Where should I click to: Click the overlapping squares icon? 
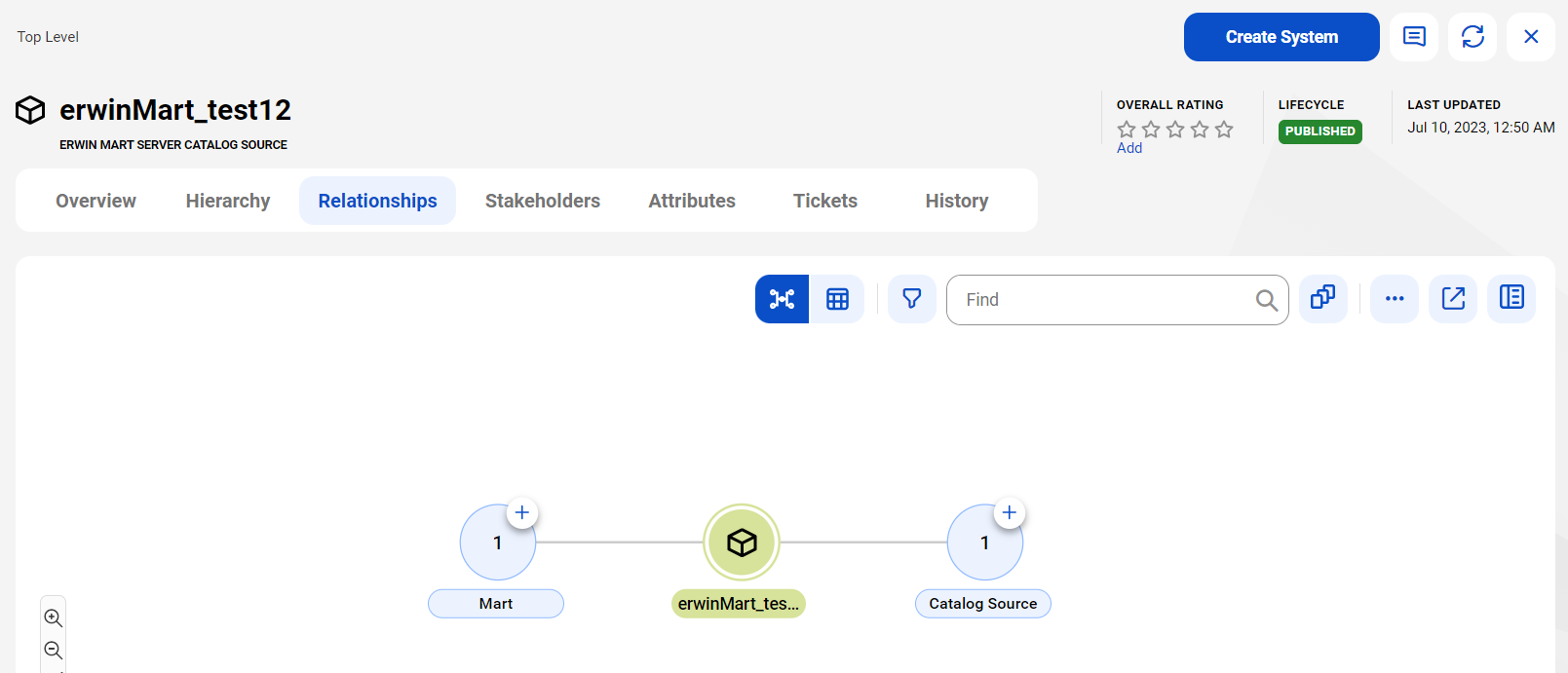point(1323,298)
